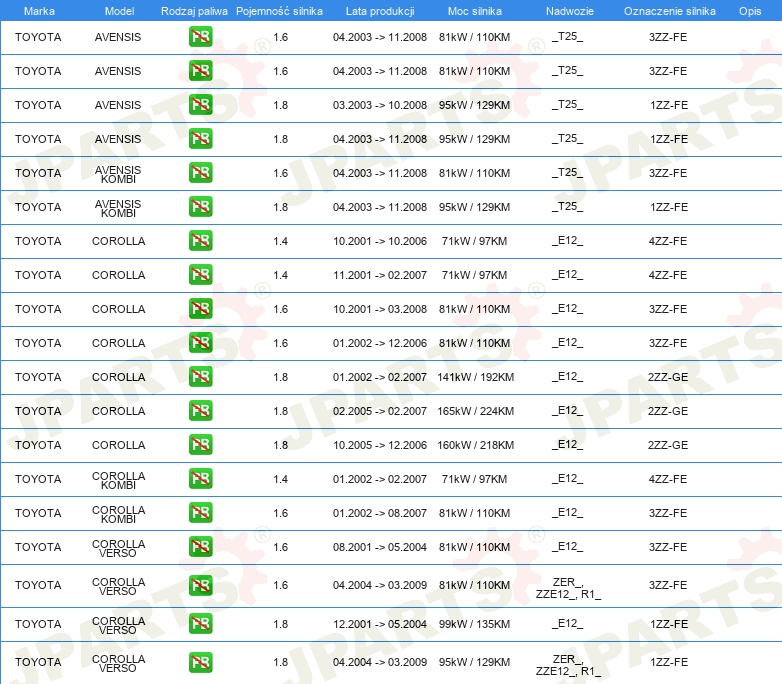Select the date range 02.2005 -> 02.2007
This screenshot has width=782, height=684.
pyautogui.click(x=380, y=411)
